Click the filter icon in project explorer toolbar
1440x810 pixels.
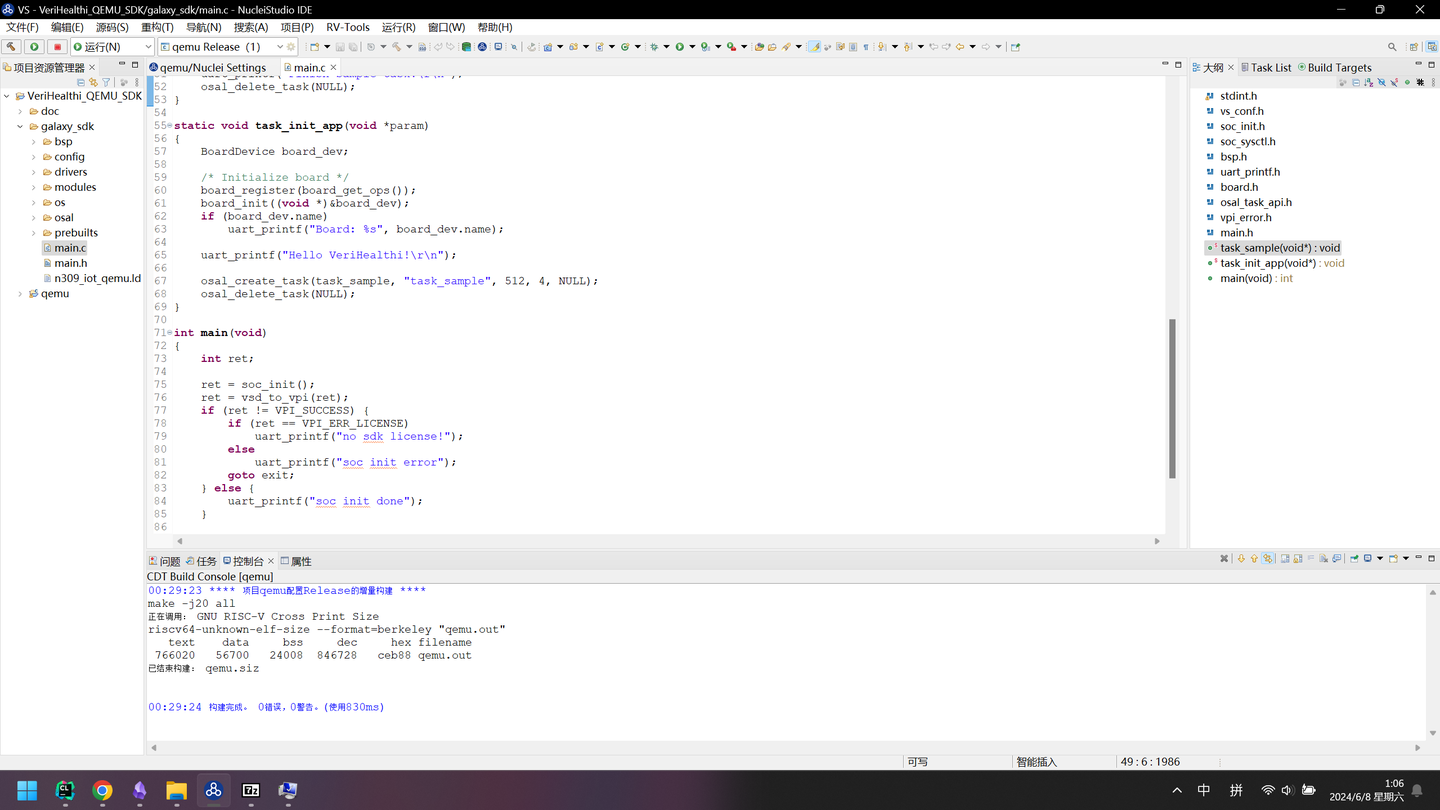106,82
